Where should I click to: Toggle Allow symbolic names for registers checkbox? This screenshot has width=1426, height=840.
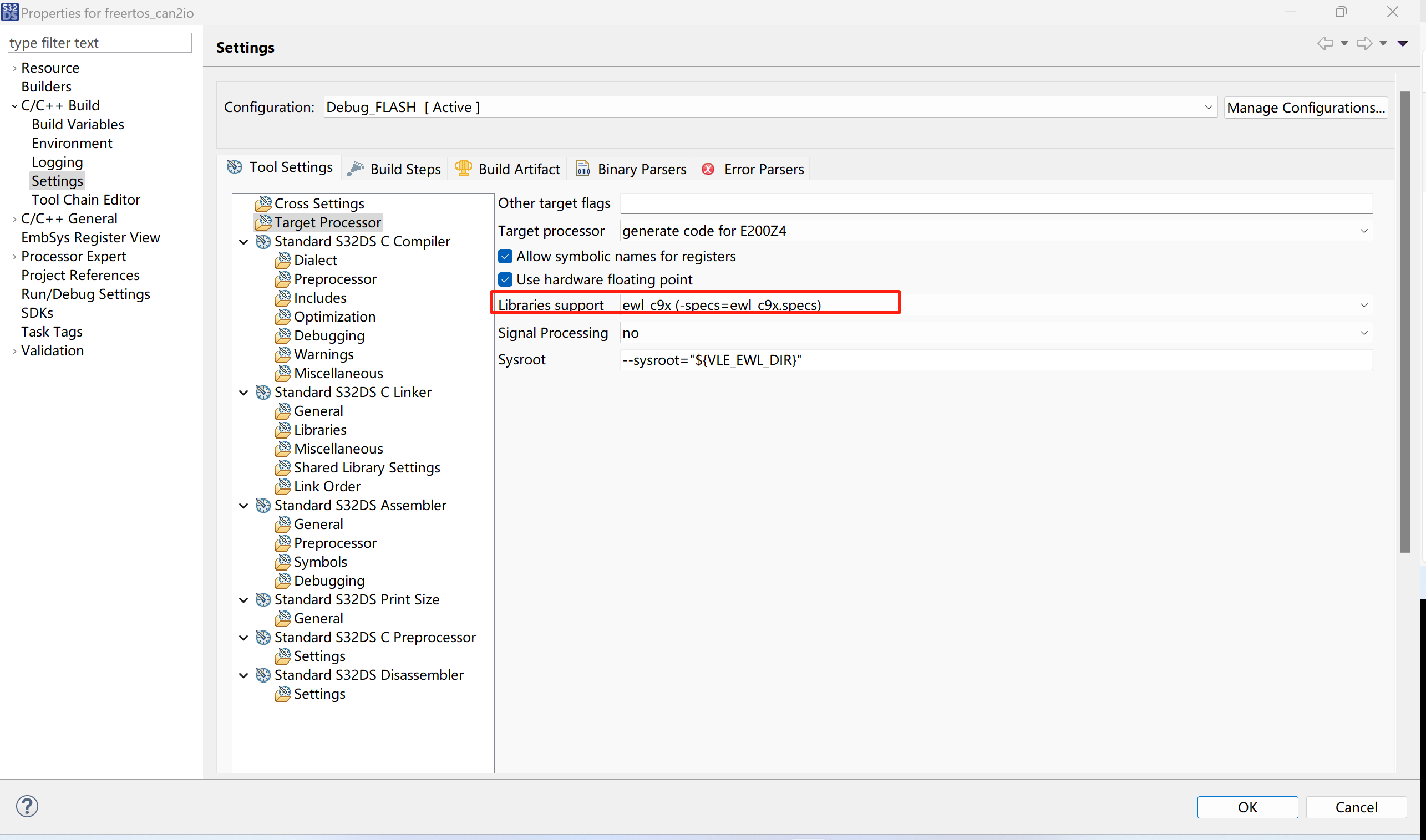click(505, 256)
